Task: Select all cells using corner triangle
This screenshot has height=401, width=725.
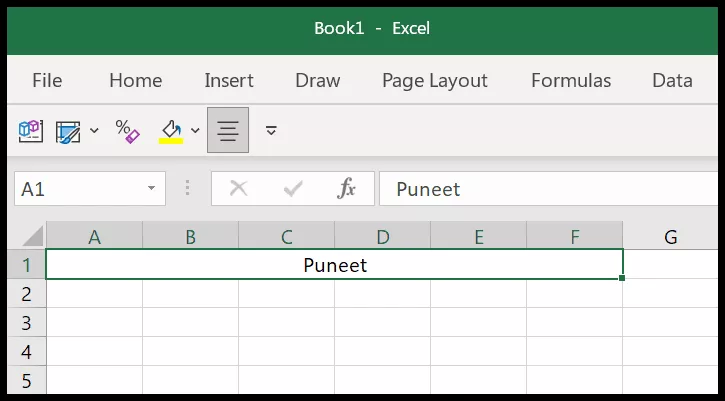Action: 32,236
